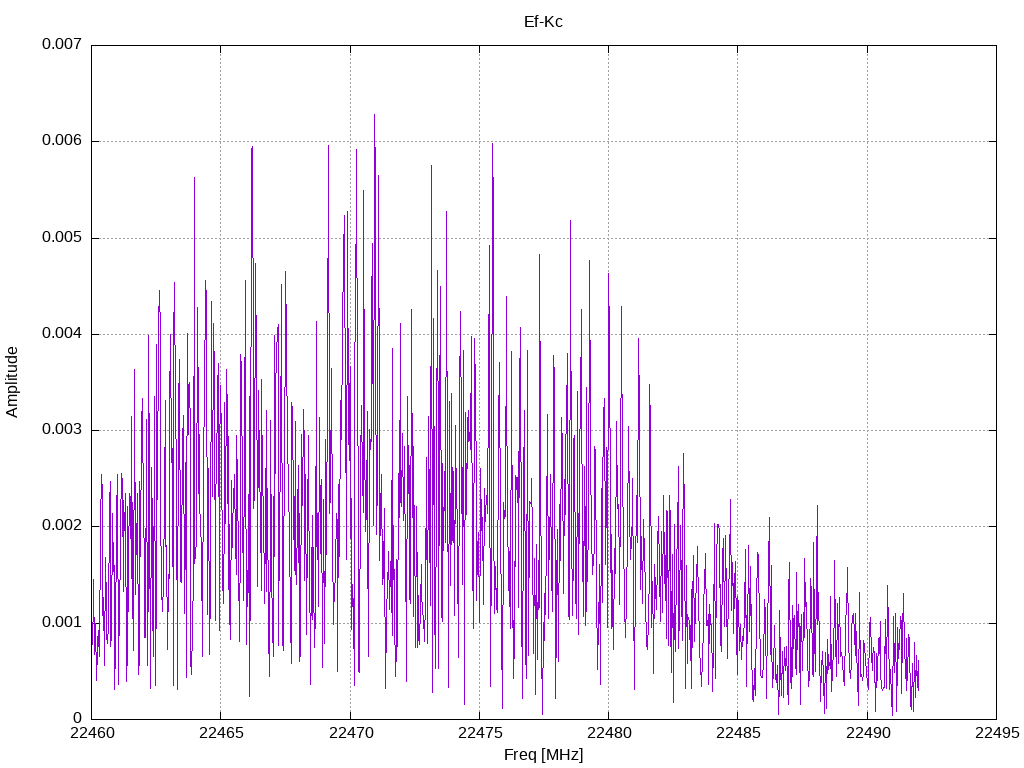1024x768 pixels.
Task: Click the x-axis tick label 22480
Action: tap(609, 733)
